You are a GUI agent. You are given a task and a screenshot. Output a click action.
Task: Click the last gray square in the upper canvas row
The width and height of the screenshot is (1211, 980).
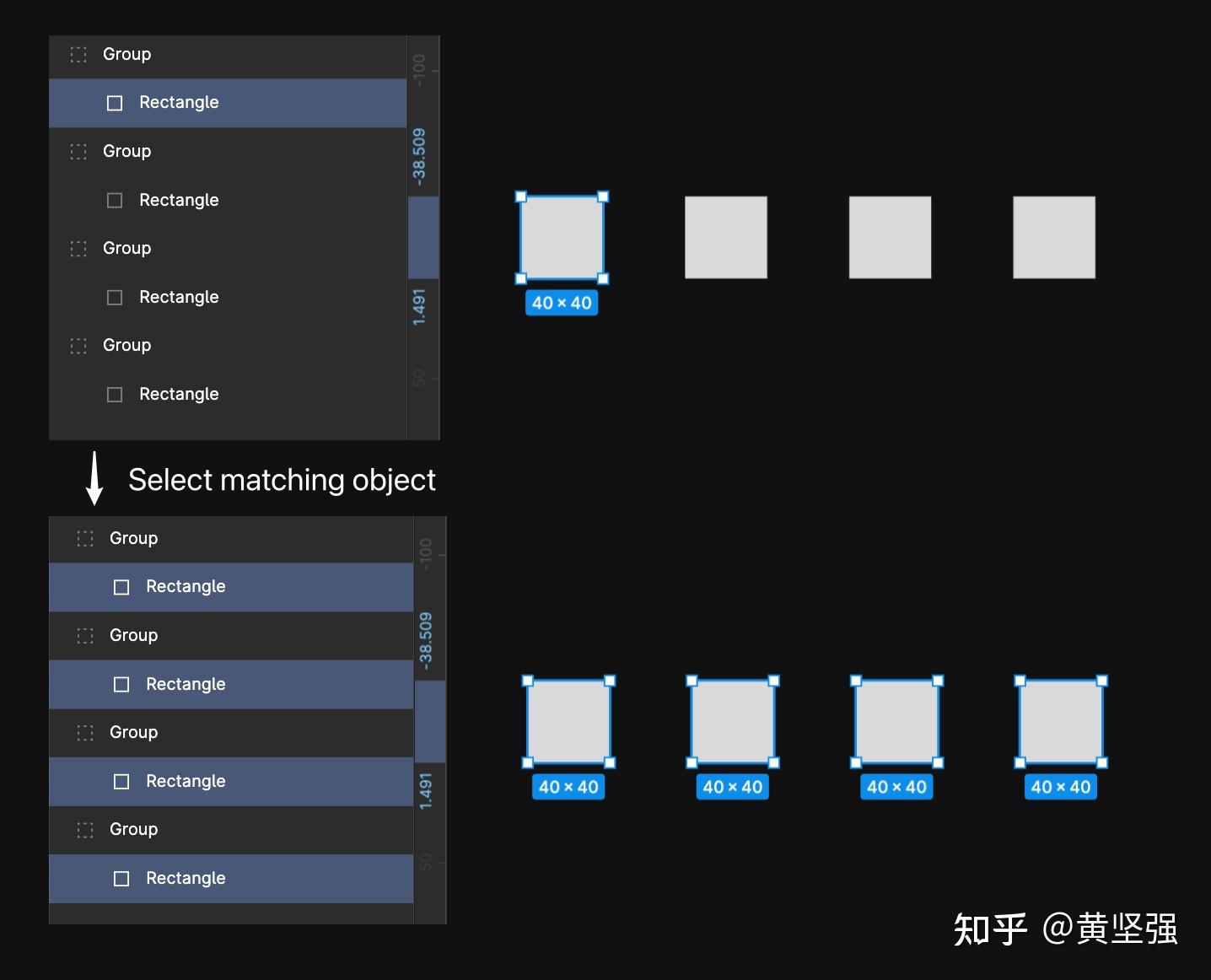1053,237
